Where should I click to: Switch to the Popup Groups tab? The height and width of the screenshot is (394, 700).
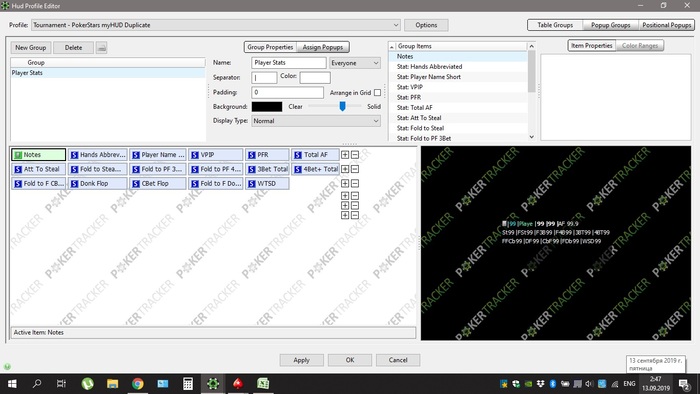click(611, 25)
